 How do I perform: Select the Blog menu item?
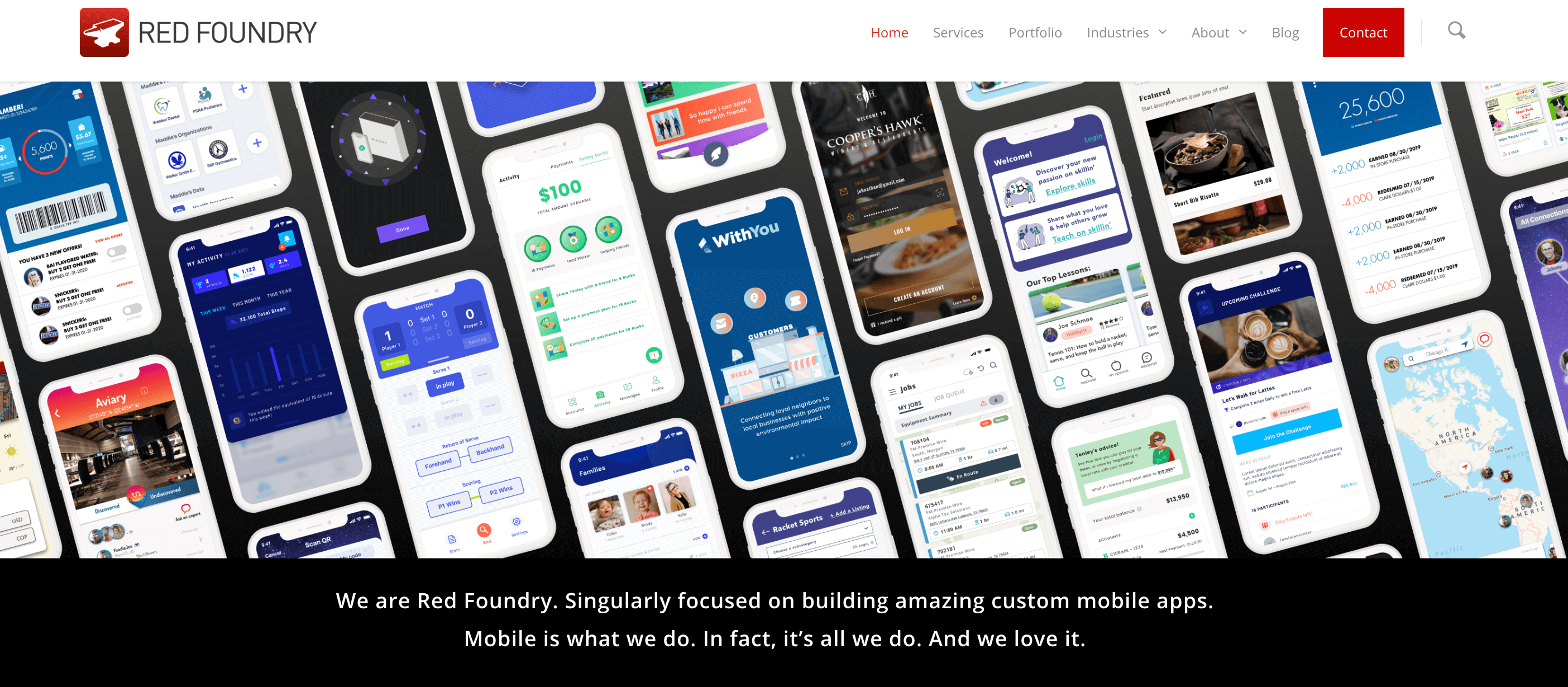[1285, 32]
